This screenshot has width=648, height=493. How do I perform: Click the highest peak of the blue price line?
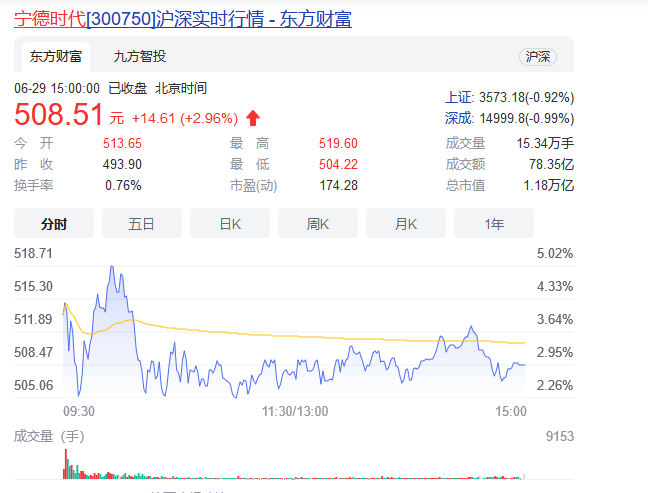click(110, 267)
